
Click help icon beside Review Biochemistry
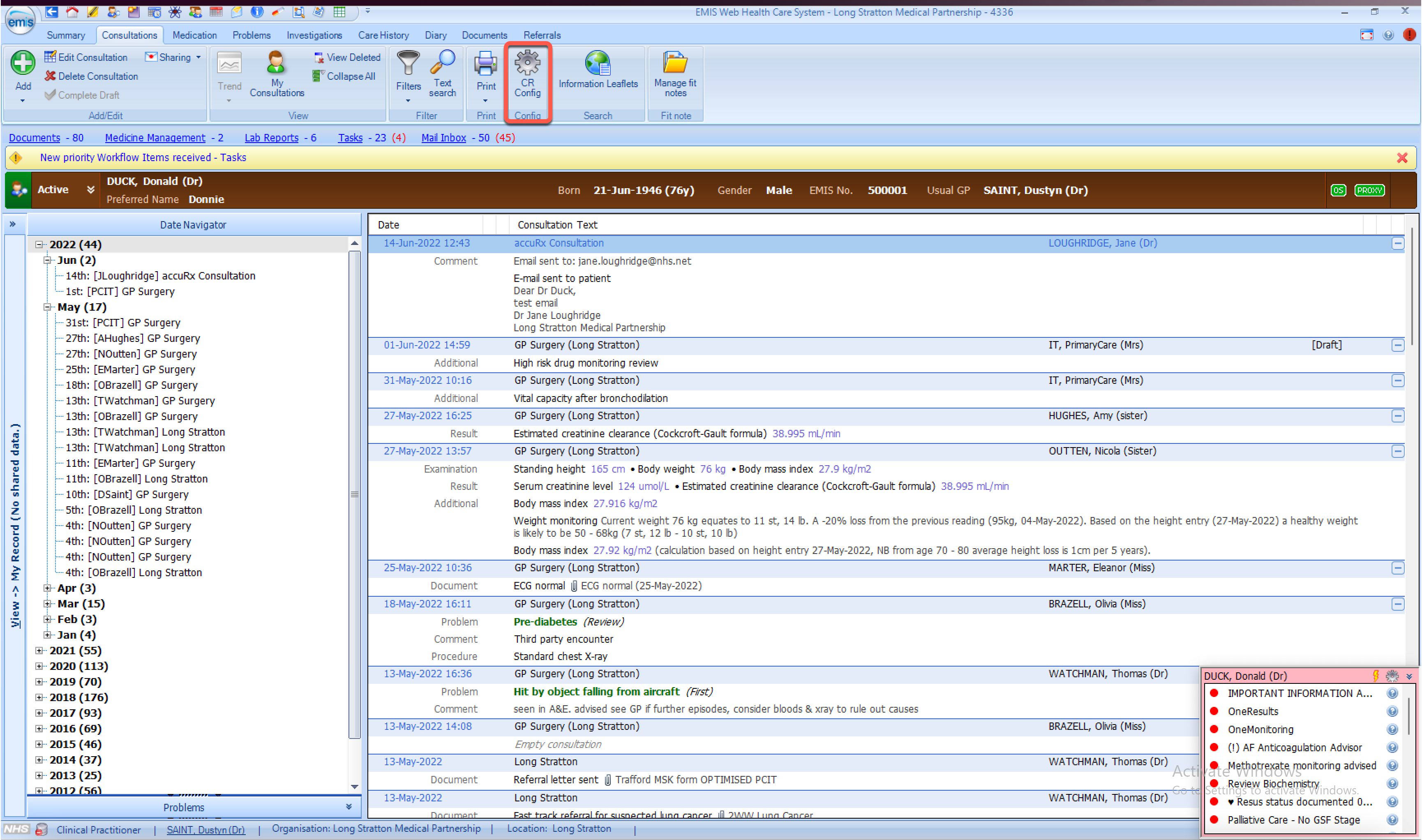click(x=1392, y=784)
